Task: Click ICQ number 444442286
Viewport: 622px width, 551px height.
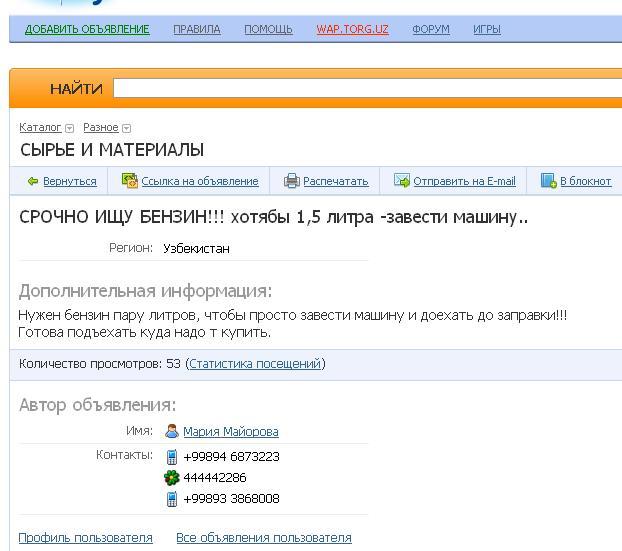Action: [215, 478]
